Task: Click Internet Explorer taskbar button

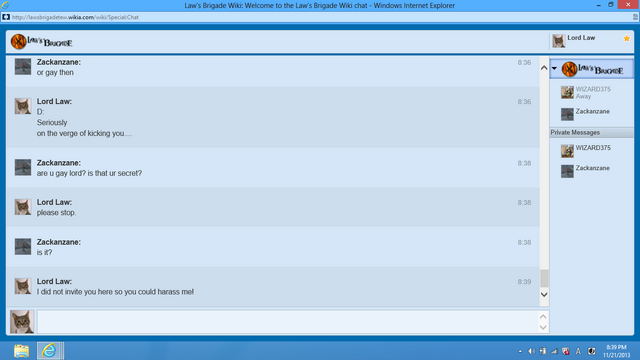Action: tap(50, 351)
